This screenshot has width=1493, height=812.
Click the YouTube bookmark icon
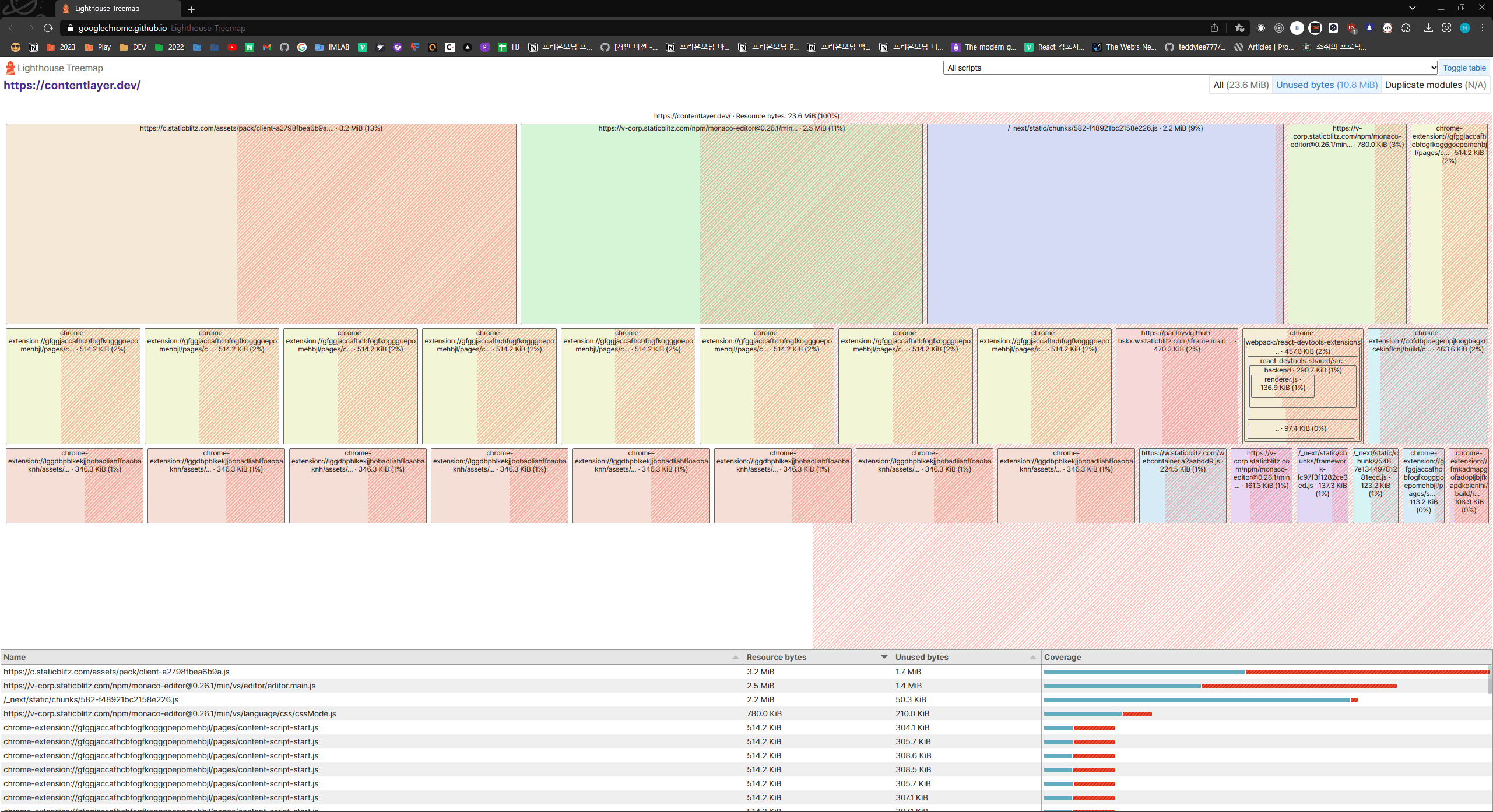(x=231, y=47)
